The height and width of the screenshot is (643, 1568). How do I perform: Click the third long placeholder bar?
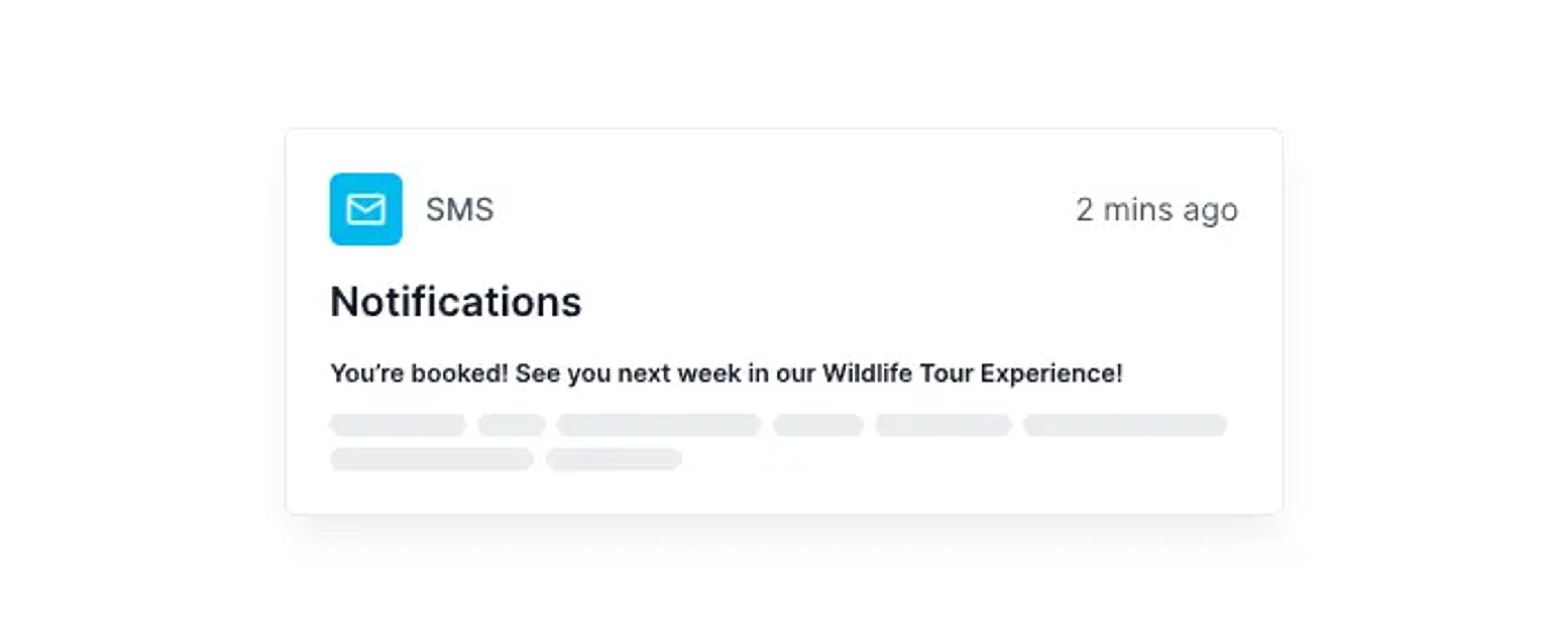659,425
